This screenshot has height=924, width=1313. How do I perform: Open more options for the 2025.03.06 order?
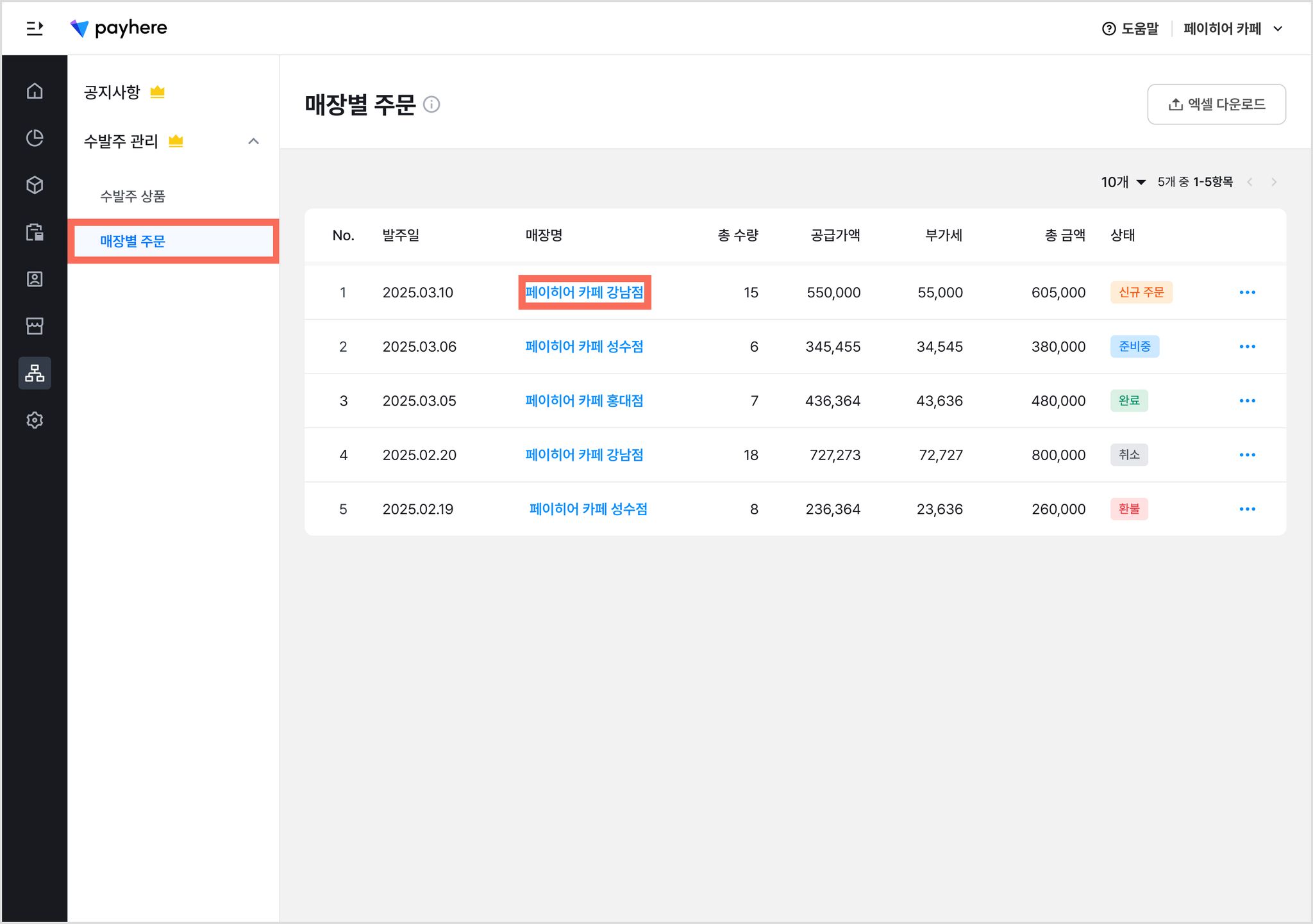[1247, 347]
